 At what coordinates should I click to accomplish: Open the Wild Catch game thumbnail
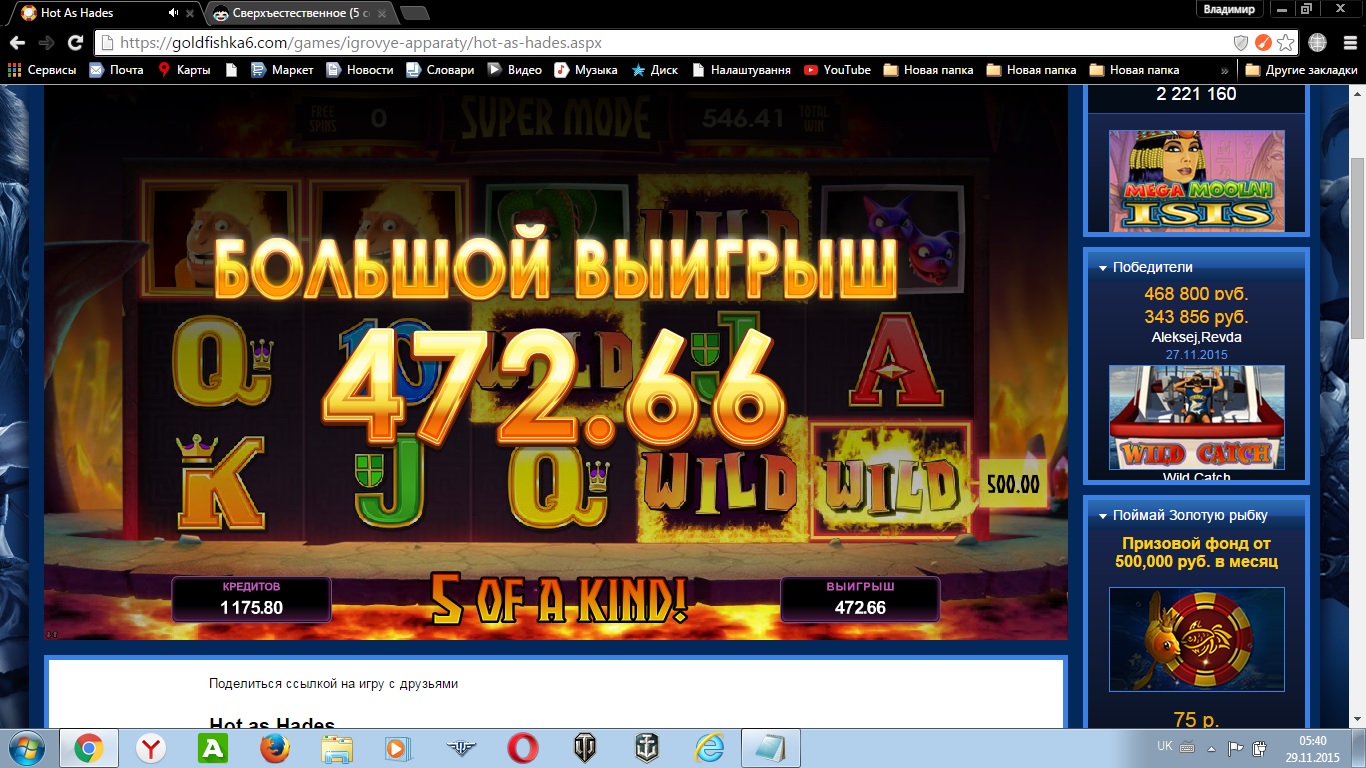click(x=1196, y=417)
